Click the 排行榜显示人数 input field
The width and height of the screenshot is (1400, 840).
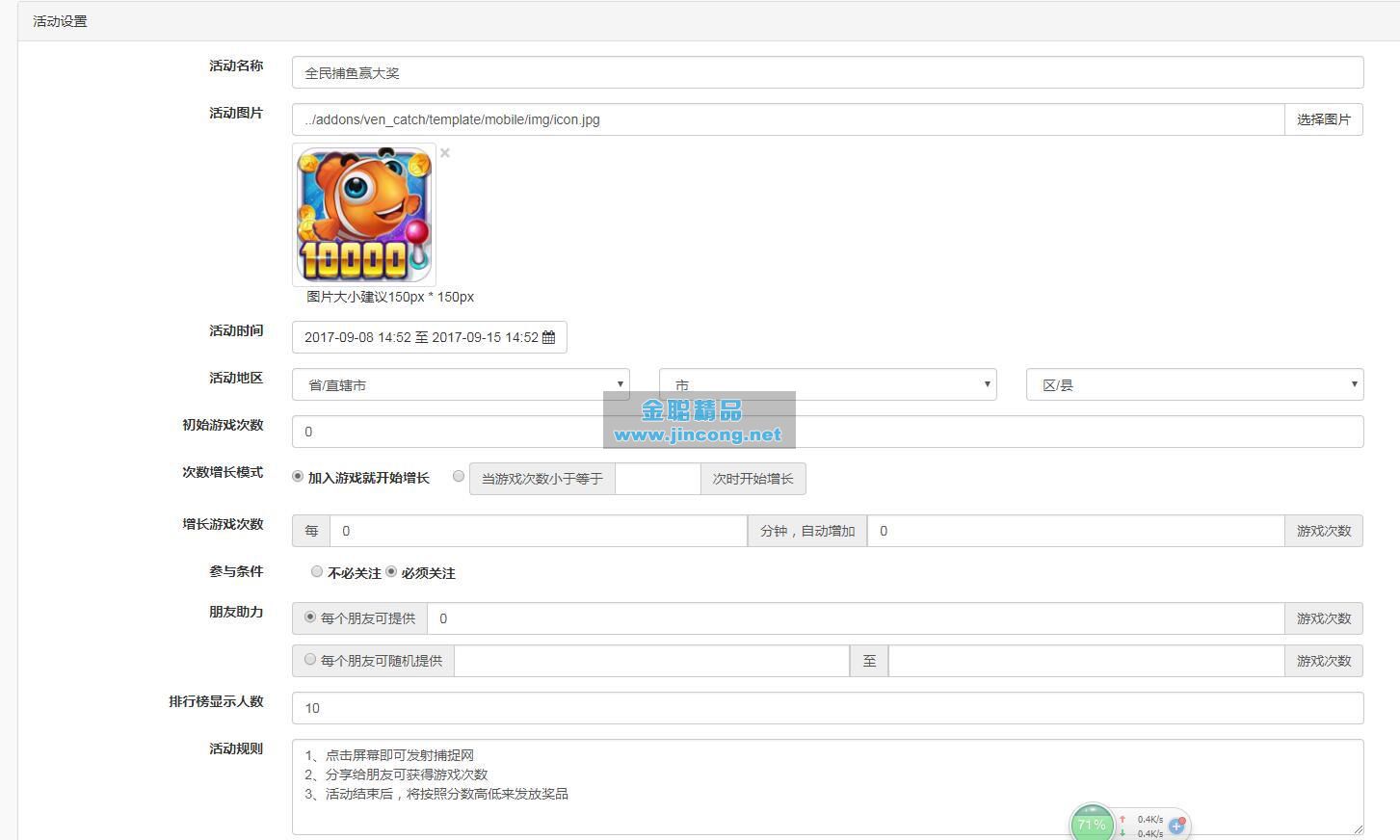tap(828, 708)
